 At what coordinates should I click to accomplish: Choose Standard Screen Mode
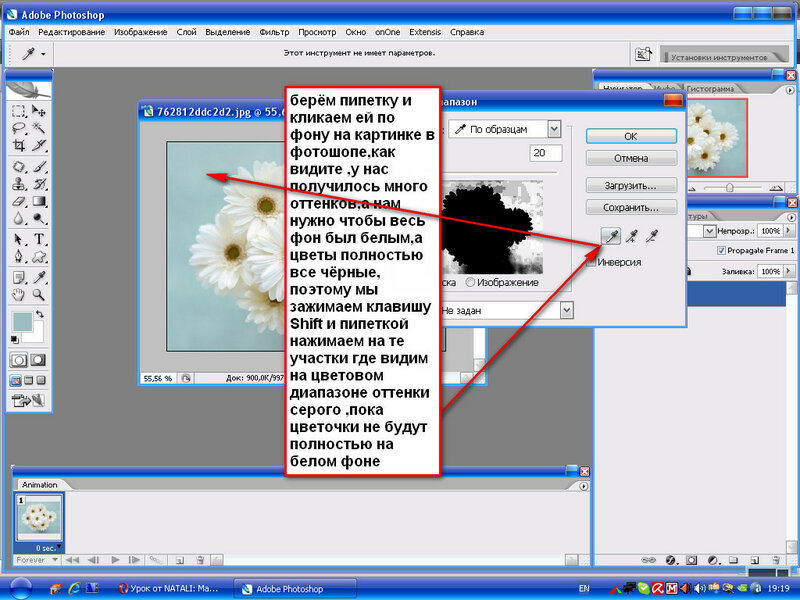16,380
